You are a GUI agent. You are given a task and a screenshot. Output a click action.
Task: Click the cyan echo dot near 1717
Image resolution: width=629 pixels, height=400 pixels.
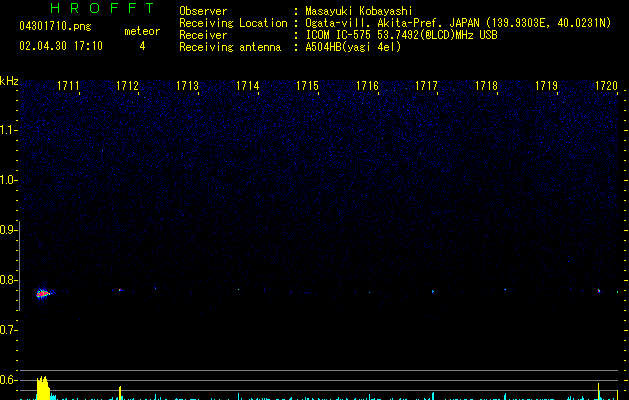tap(433, 292)
